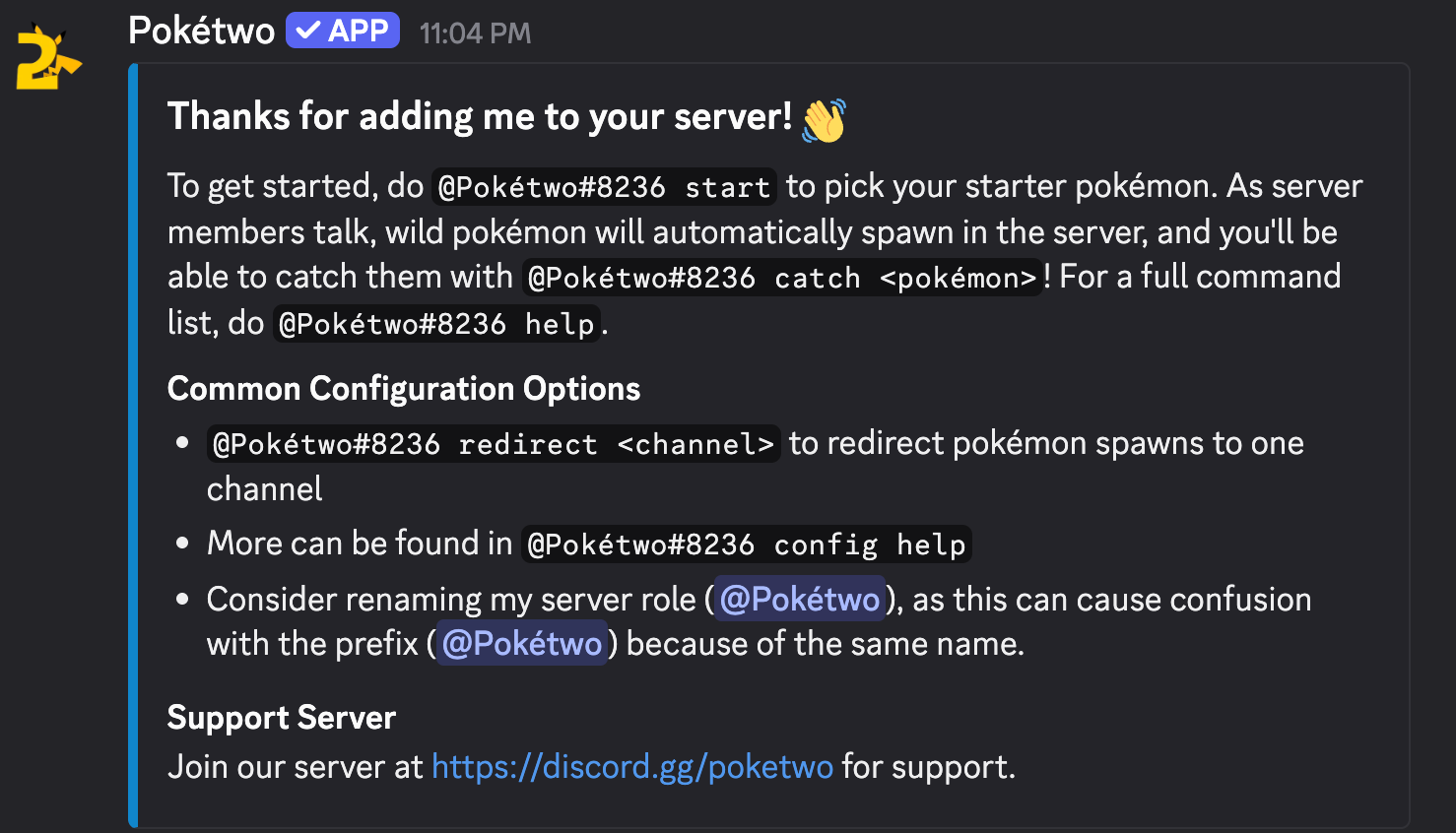The height and width of the screenshot is (833, 1456).
Task: Click the @Pokétwo prefix mention
Action: click(x=521, y=643)
